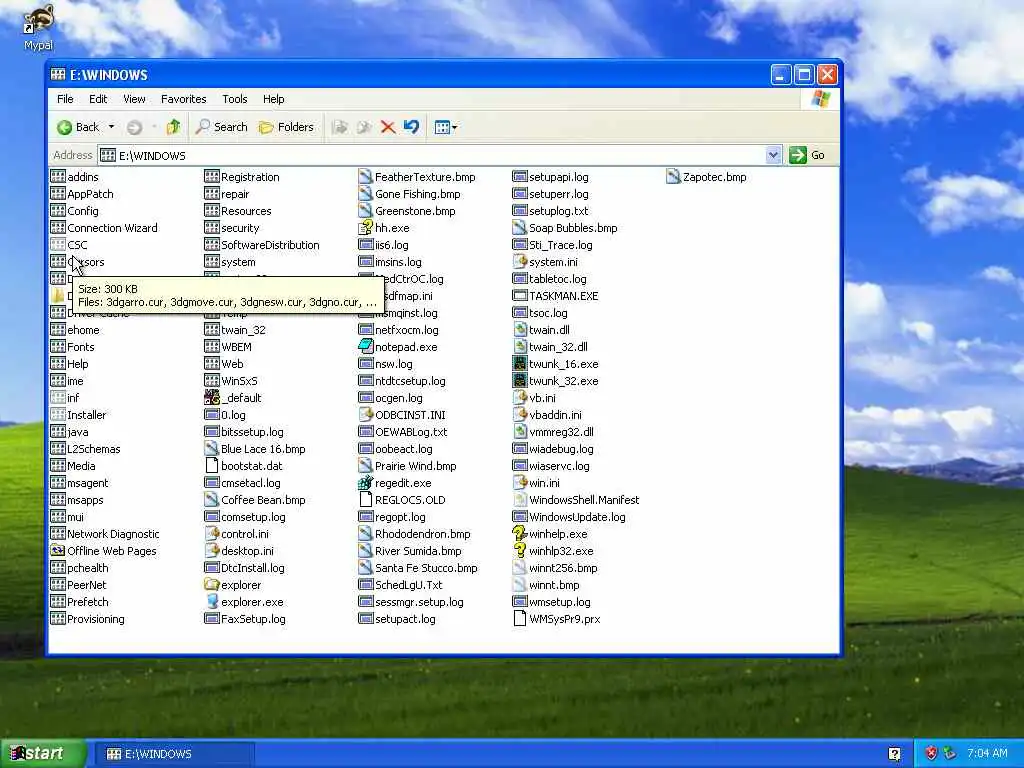Select the twain.dll file icon

(519, 330)
